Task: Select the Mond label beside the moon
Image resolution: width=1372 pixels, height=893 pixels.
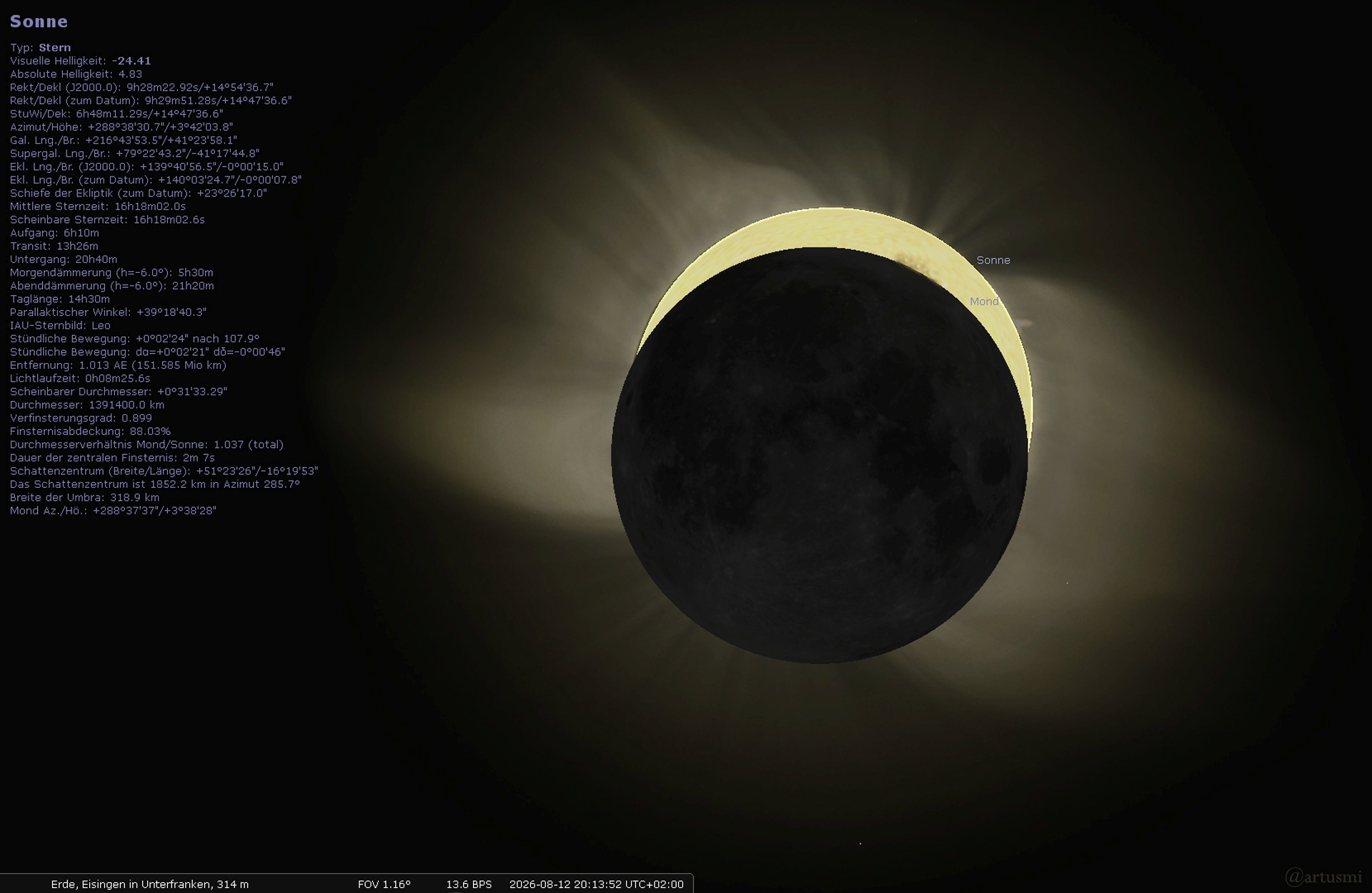Action: (984, 301)
